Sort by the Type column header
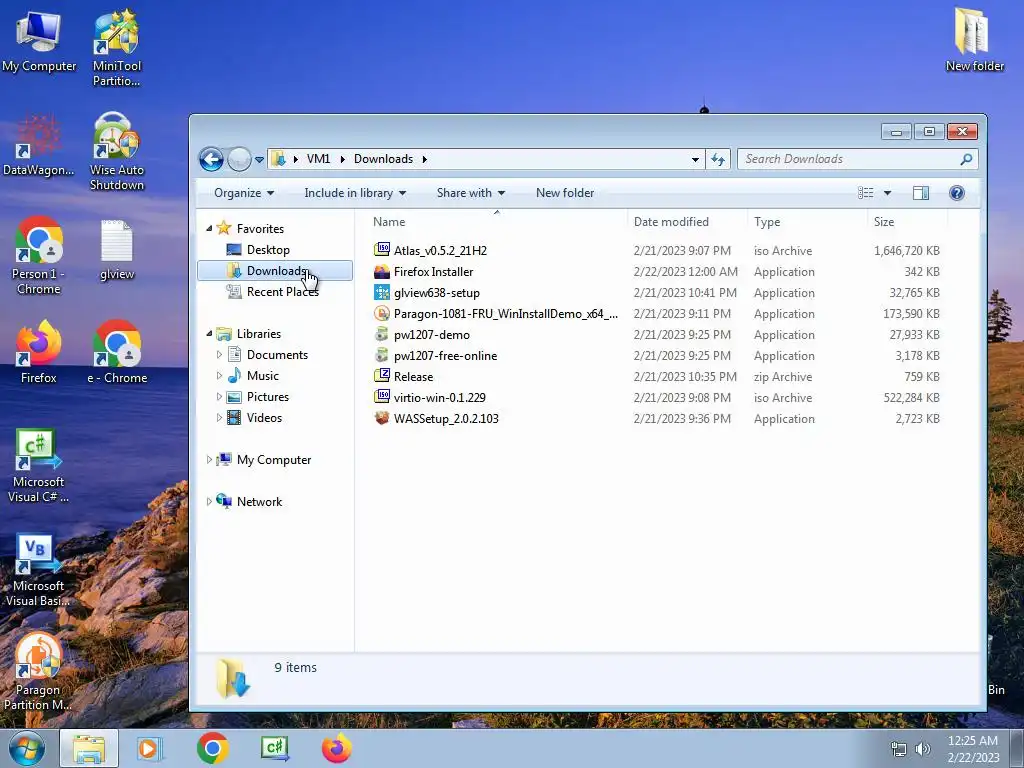1024x768 pixels. coord(767,222)
